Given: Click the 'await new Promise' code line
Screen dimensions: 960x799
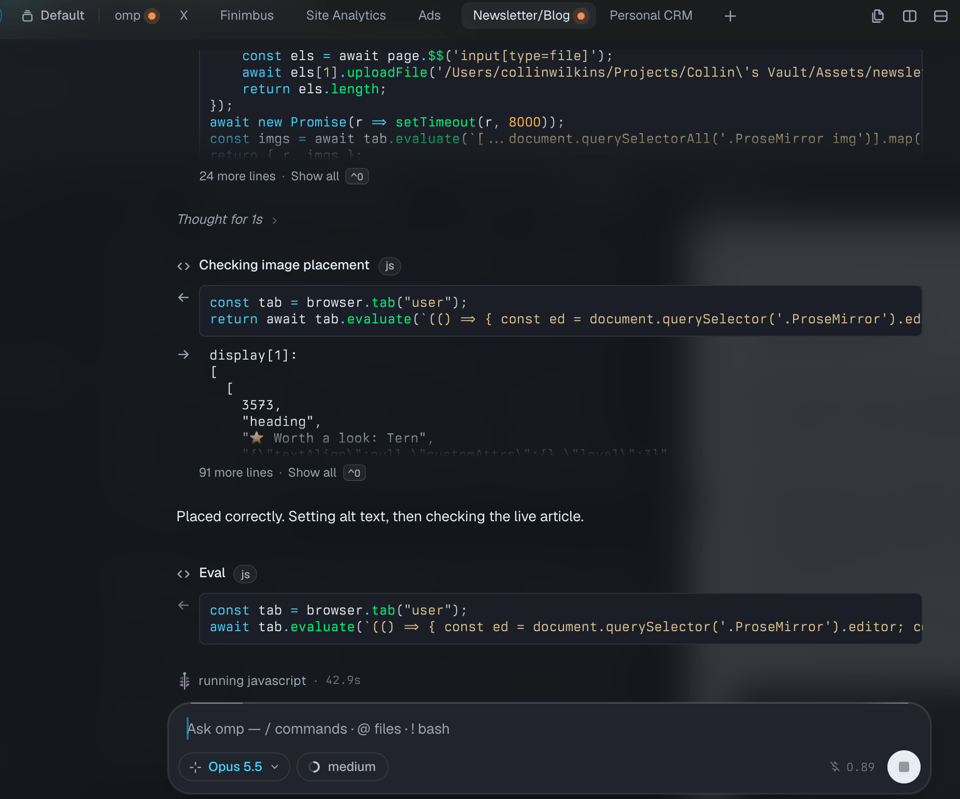Looking at the screenshot, I should click(x=386, y=122).
